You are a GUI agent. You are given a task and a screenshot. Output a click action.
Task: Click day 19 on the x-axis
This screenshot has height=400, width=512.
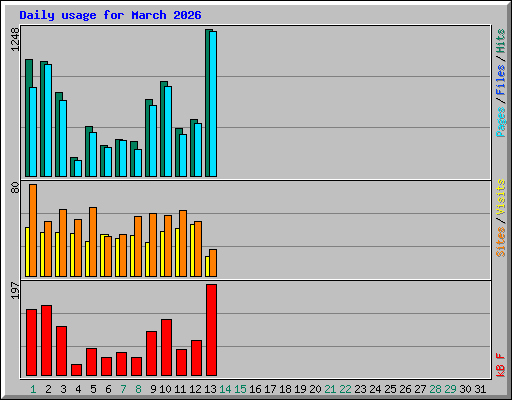pyautogui.click(x=300, y=389)
